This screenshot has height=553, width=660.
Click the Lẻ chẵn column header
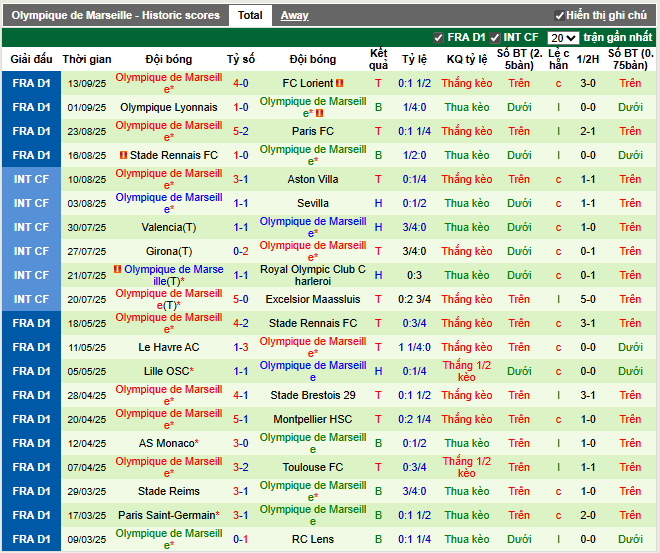[x=559, y=59]
